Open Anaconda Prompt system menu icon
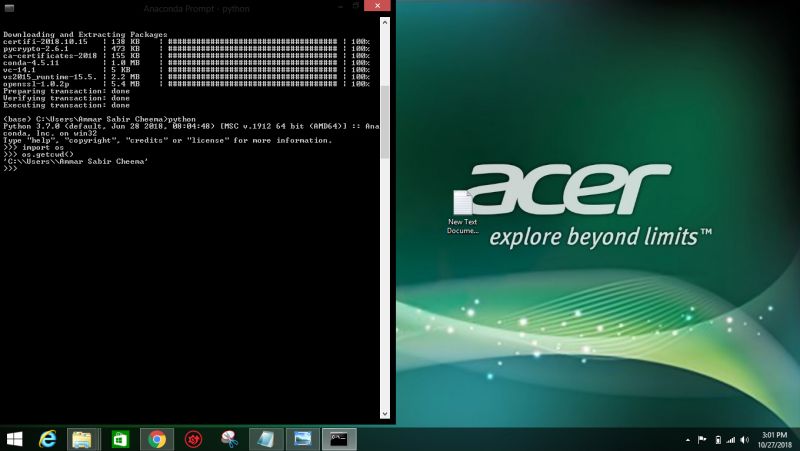 (x=9, y=8)
